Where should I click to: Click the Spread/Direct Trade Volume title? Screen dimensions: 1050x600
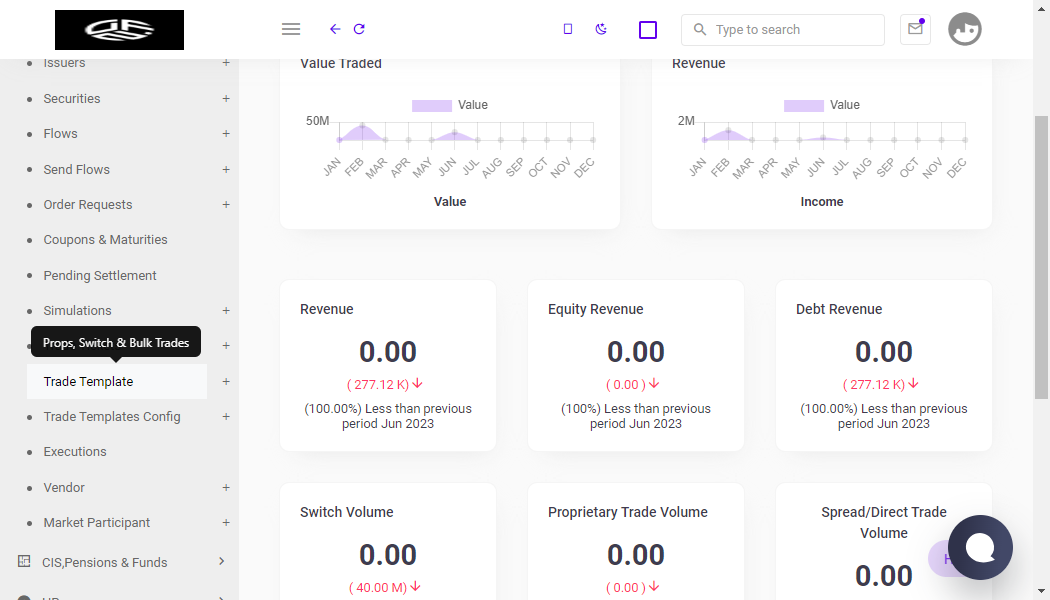point(884,522)
